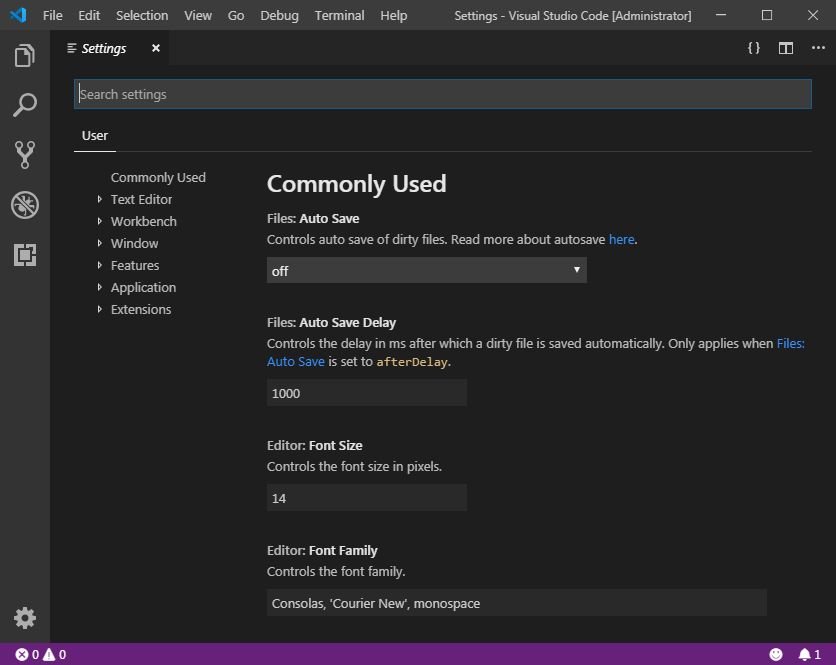Expand the Extensions settings category
The image size is (836, 665).
coord(100,309)
